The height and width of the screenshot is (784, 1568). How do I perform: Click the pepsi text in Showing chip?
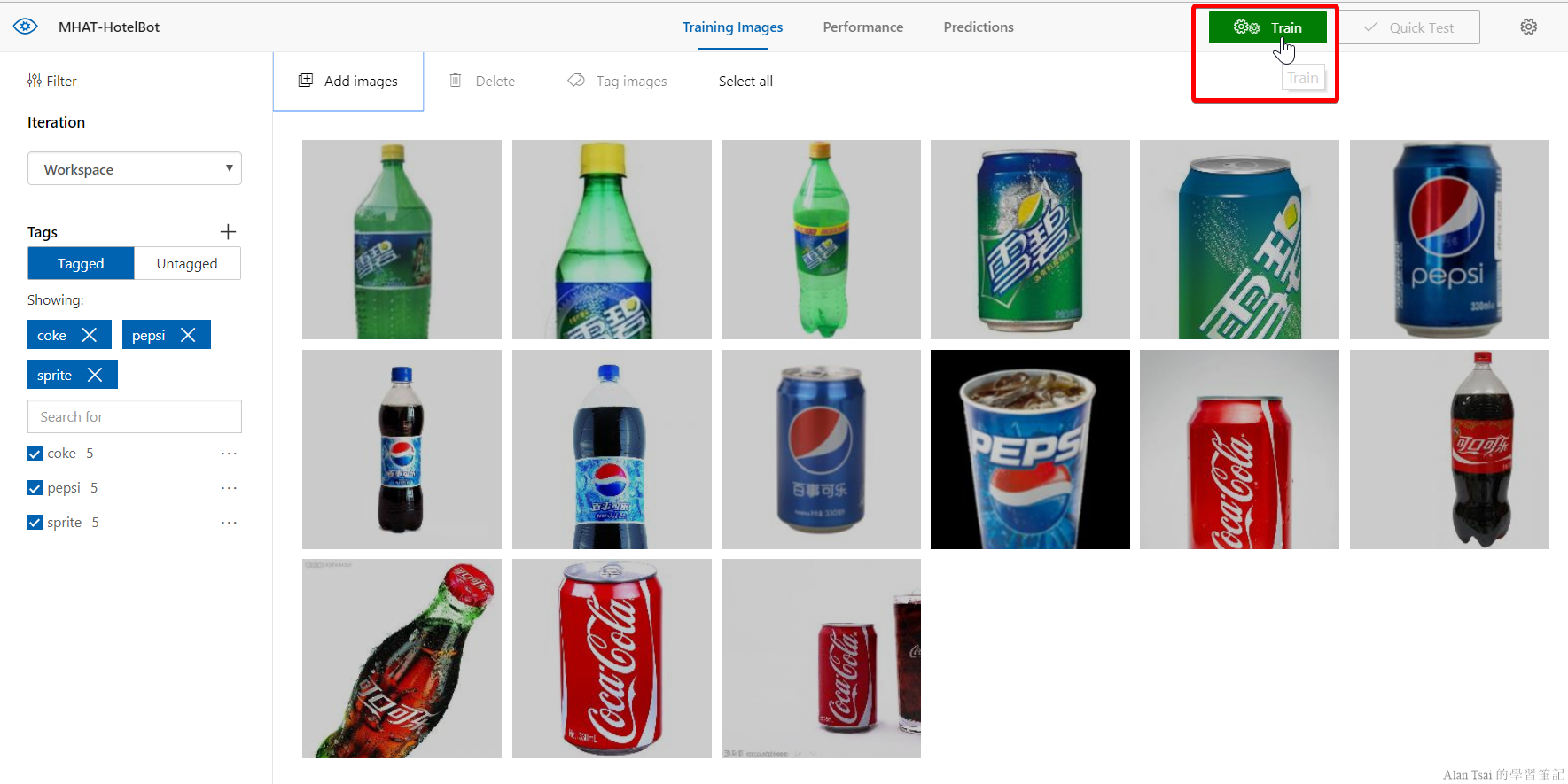tap(148, 335)
